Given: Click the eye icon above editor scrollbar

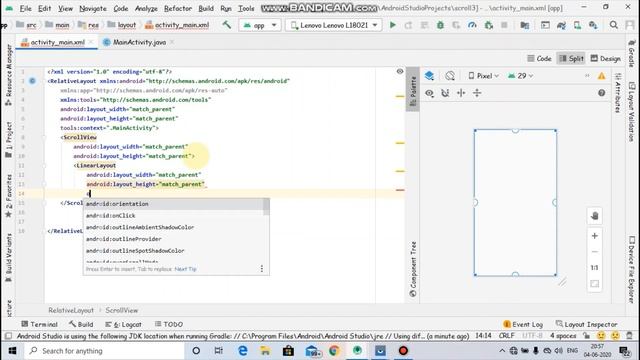Looking at the screenshot, I should click(x=400, y=71).
